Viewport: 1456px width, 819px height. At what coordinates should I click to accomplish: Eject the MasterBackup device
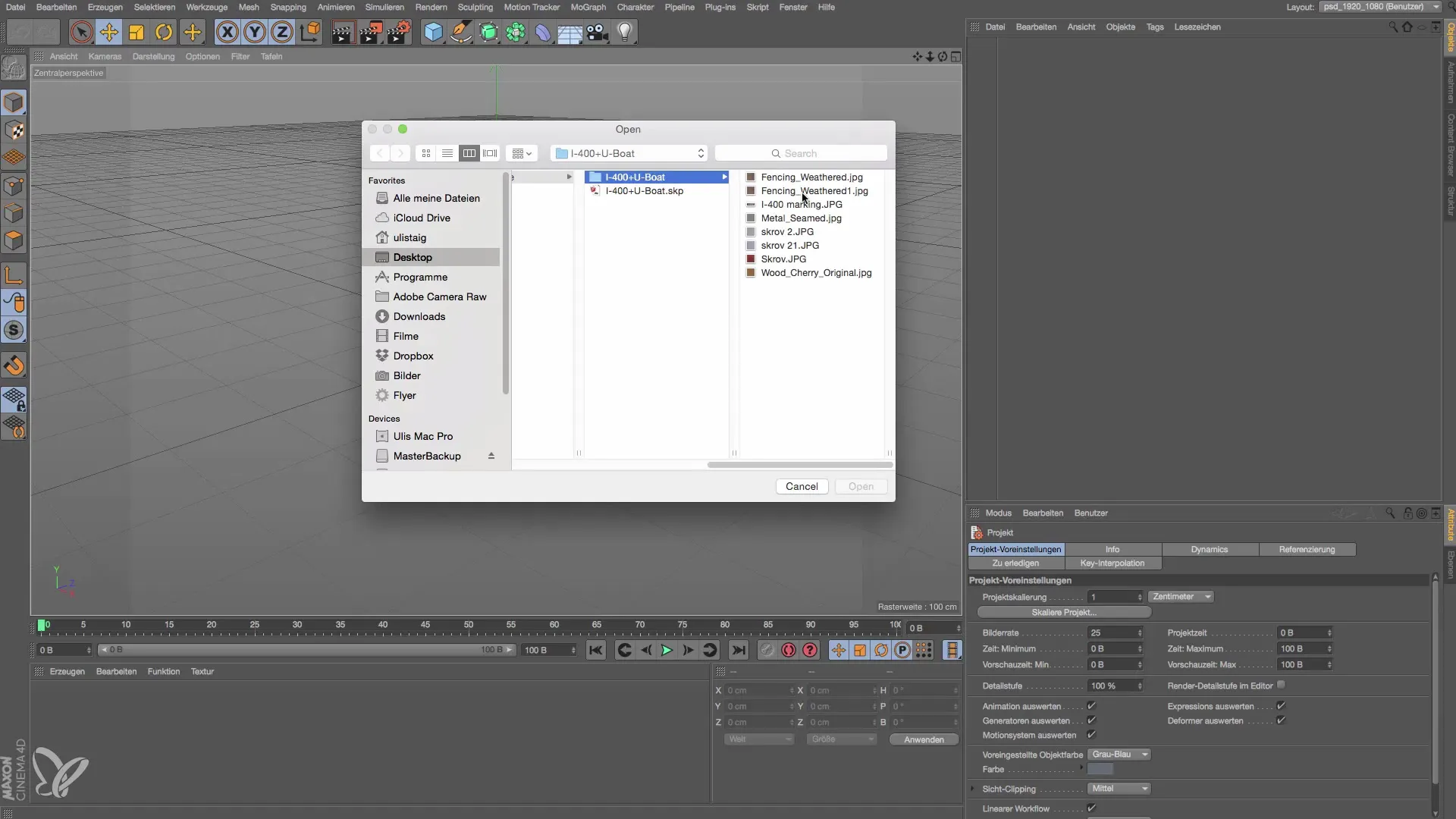pos(491,456)
